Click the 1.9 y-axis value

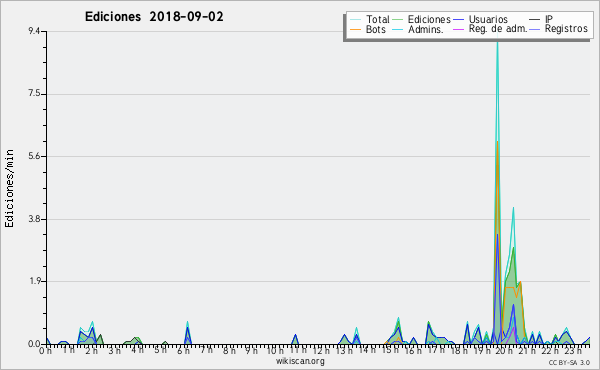pos(34,282)
